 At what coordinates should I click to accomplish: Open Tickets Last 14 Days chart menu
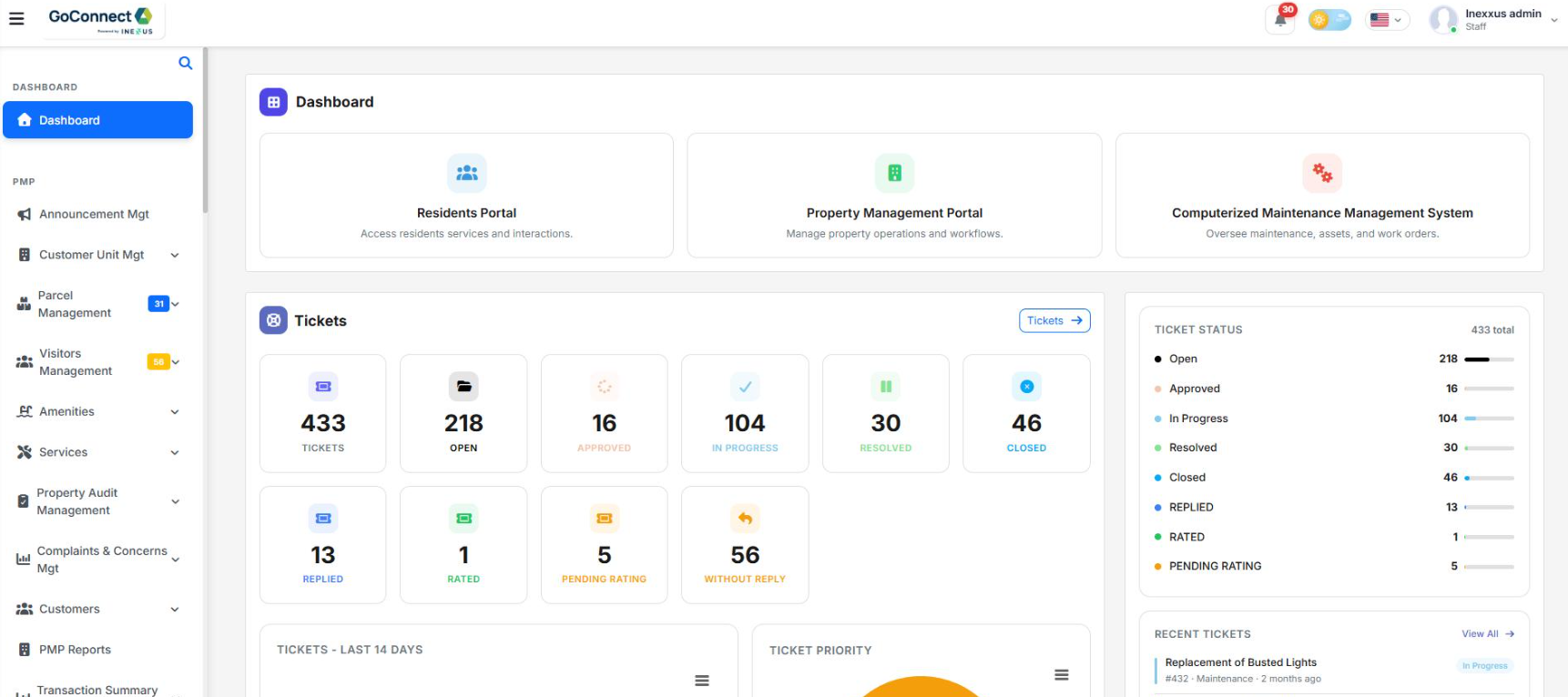702,681
